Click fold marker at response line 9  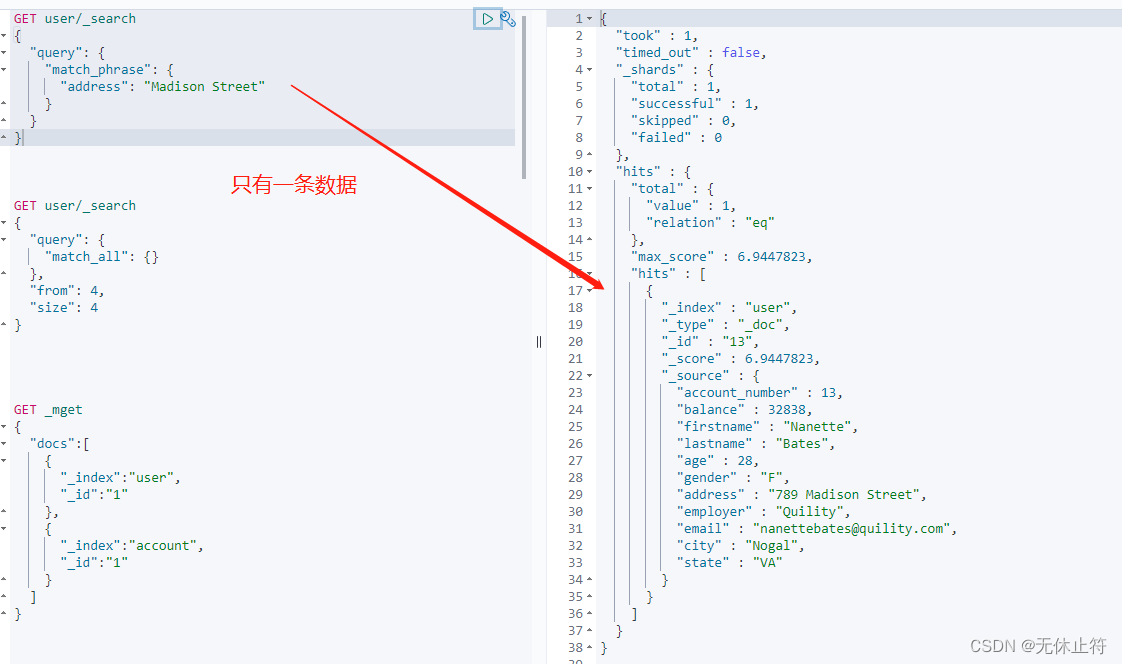tap(590, 155)
